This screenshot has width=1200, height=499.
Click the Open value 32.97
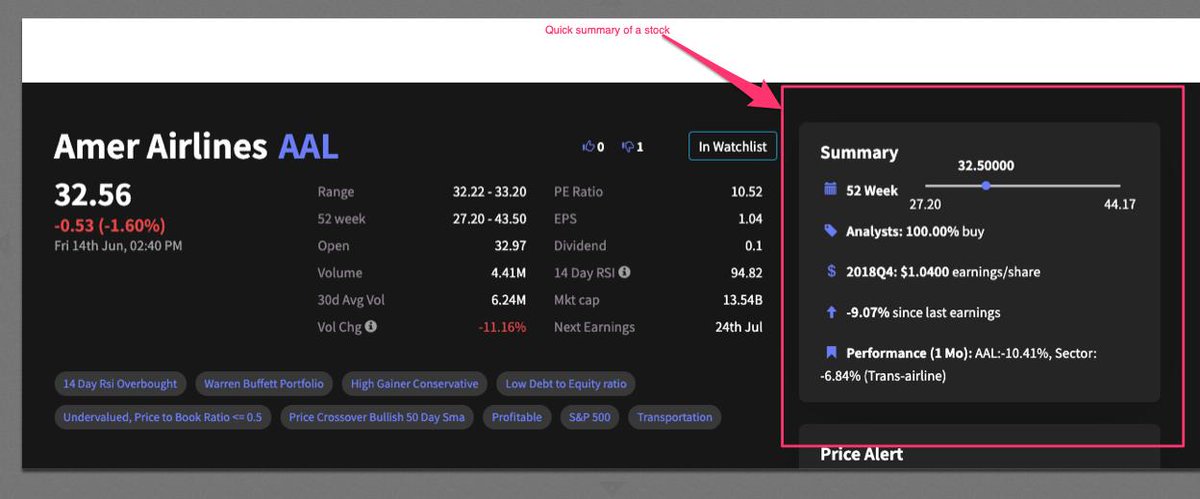pyautogui.click(x=509, y=245)
